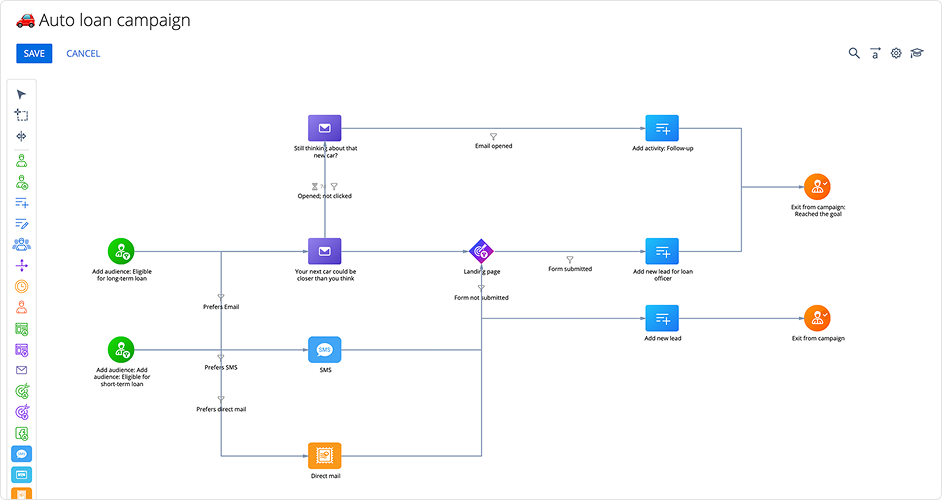Choose the purple cross-arrows gateway tool
This screenshot has width=942, height=500.
[21, 265]
